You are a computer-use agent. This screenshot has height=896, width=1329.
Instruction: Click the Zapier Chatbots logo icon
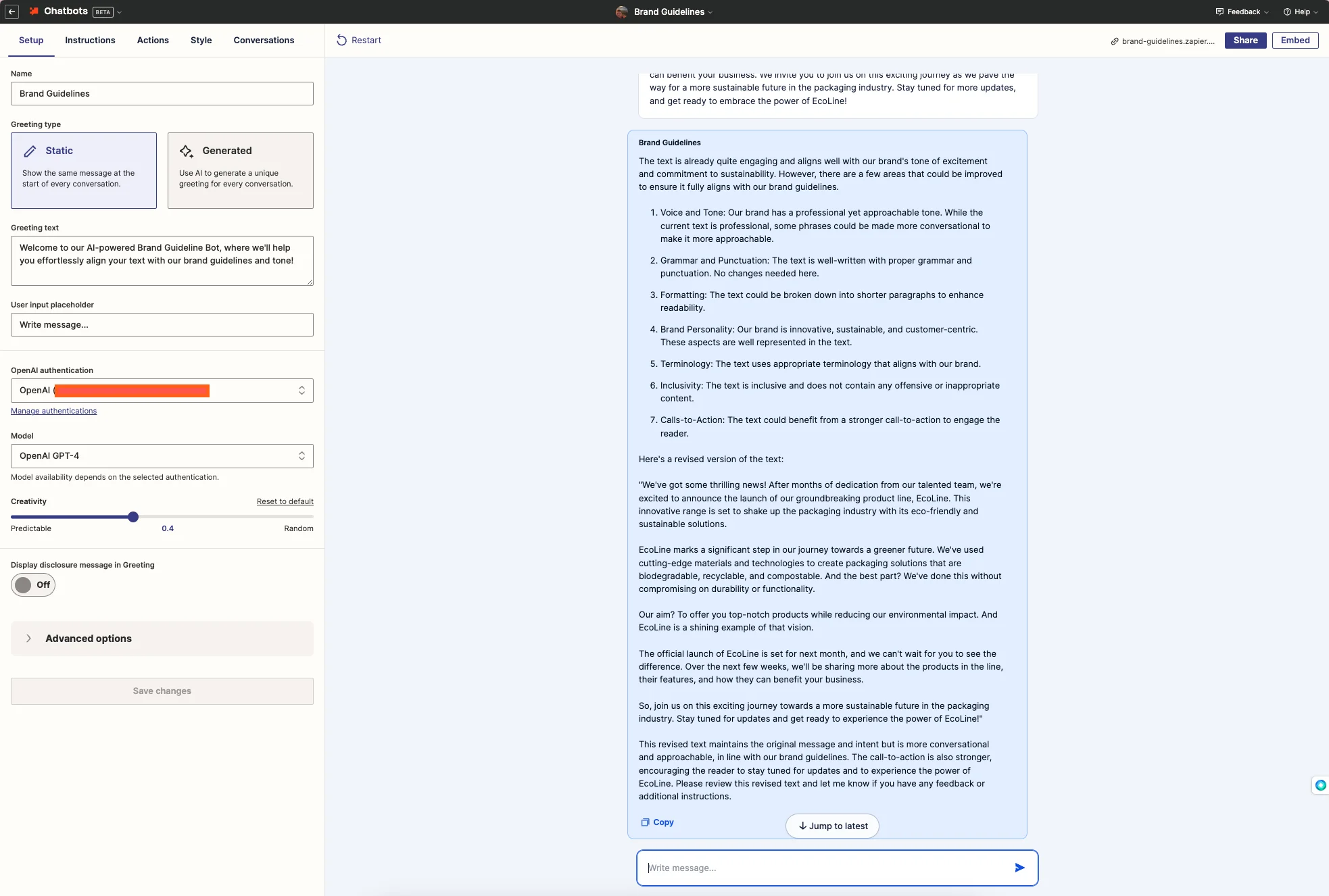coord(34,11)
